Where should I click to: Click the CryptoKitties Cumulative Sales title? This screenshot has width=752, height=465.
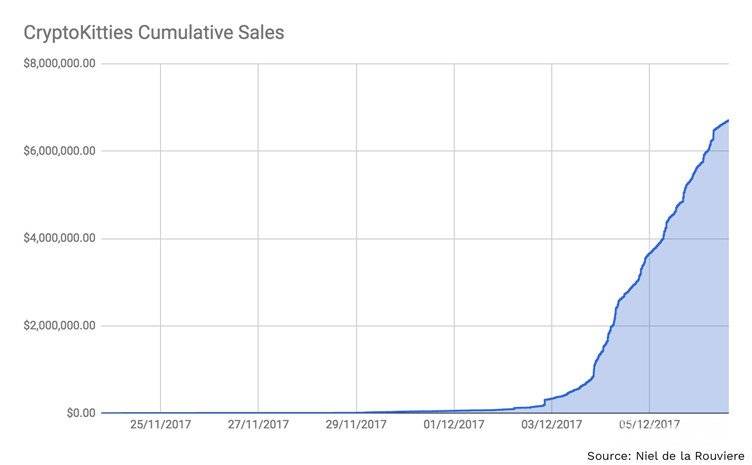[x=153, y=33]
